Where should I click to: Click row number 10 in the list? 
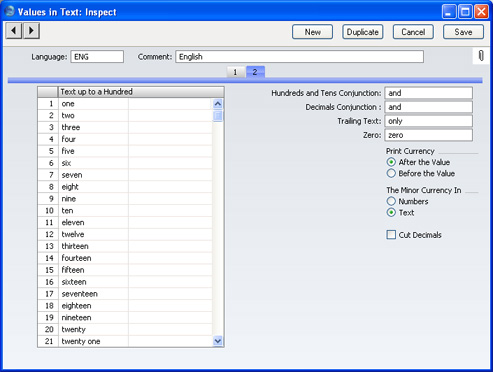tap(48, 211)
